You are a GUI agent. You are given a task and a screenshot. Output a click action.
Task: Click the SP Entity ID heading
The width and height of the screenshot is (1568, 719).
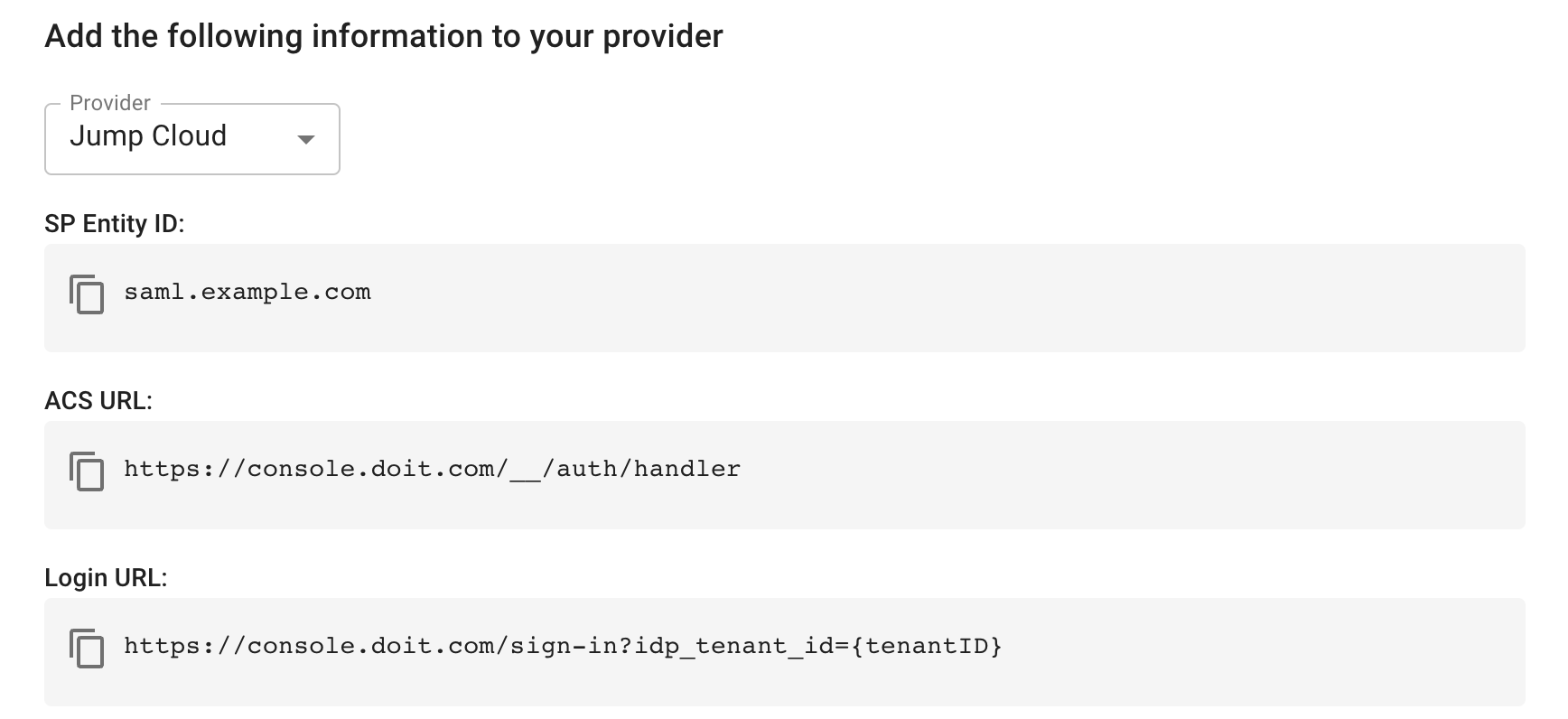(116, 224)
